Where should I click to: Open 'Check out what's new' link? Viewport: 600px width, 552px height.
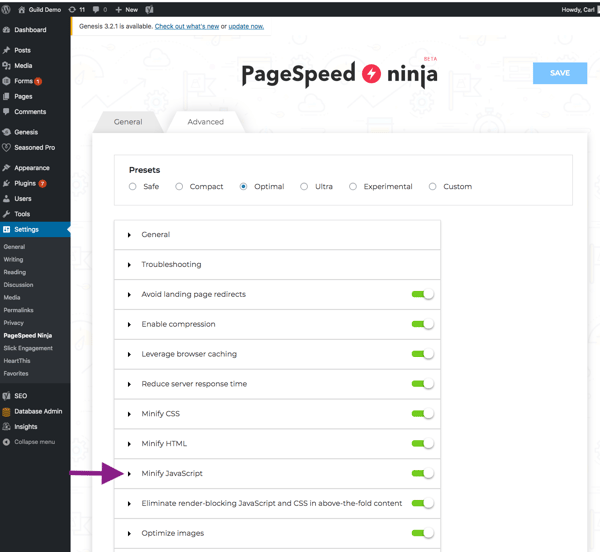pyautogui.click(x=187, y=26)
